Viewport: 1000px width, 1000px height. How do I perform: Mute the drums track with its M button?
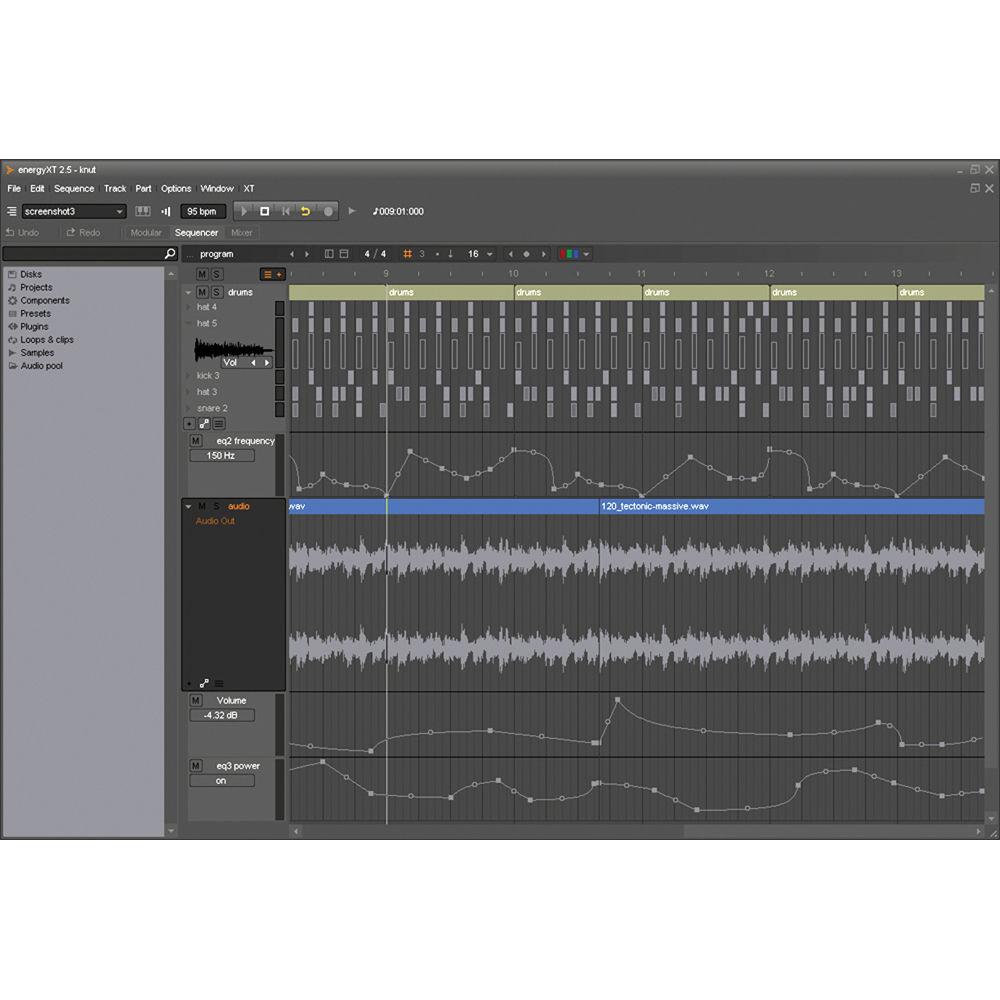[201, 292]
